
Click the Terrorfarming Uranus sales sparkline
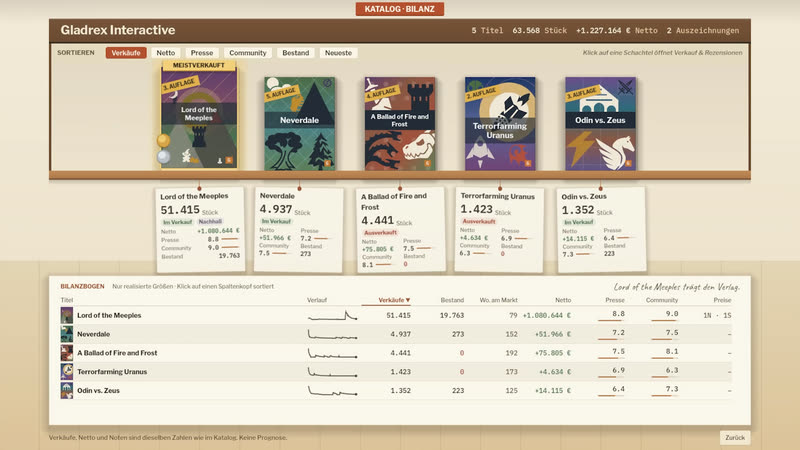[332, 372]
